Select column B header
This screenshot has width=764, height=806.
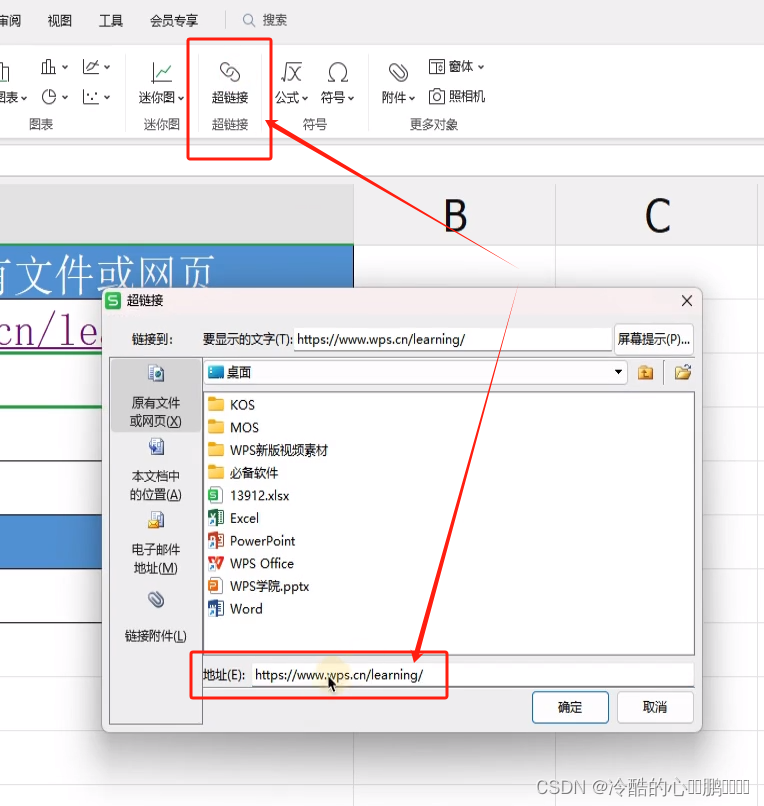455,215
